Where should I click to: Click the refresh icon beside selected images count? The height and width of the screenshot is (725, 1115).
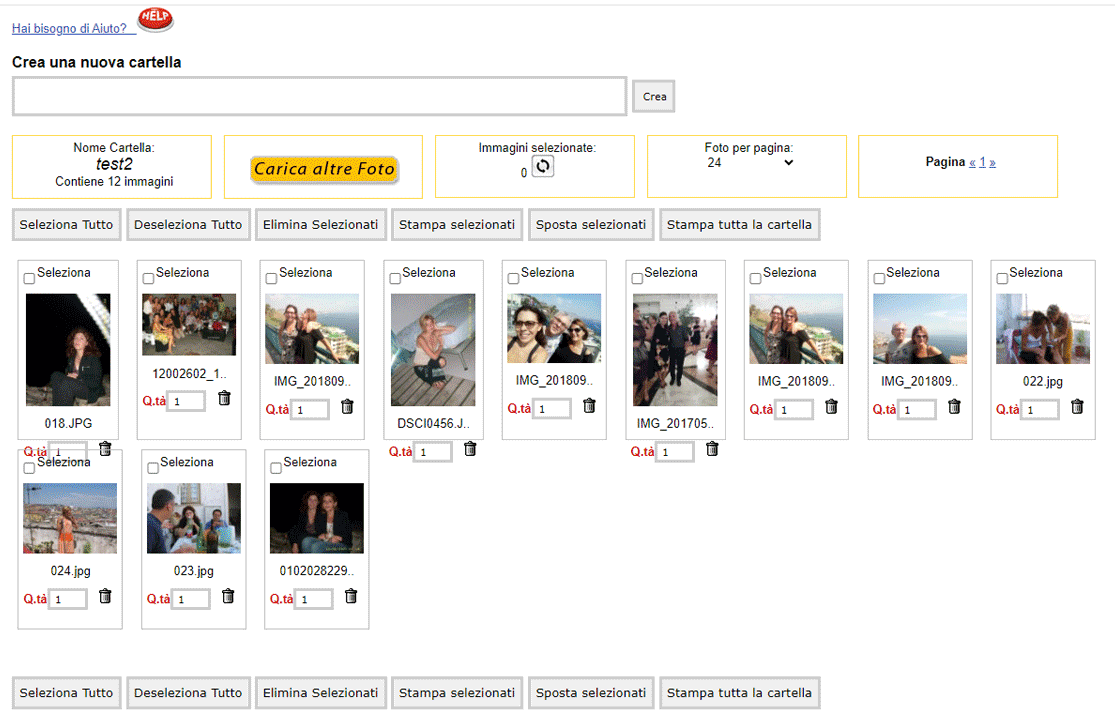543,167
